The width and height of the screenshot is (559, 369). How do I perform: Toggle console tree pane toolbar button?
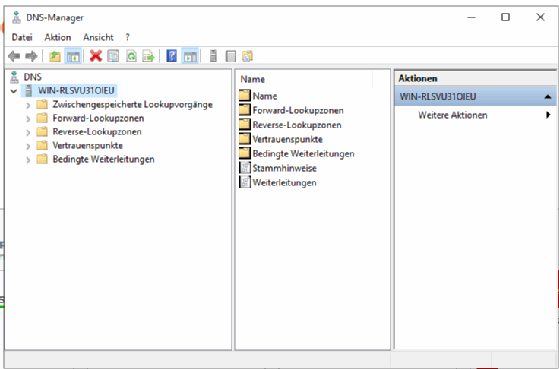coord(73,56)
